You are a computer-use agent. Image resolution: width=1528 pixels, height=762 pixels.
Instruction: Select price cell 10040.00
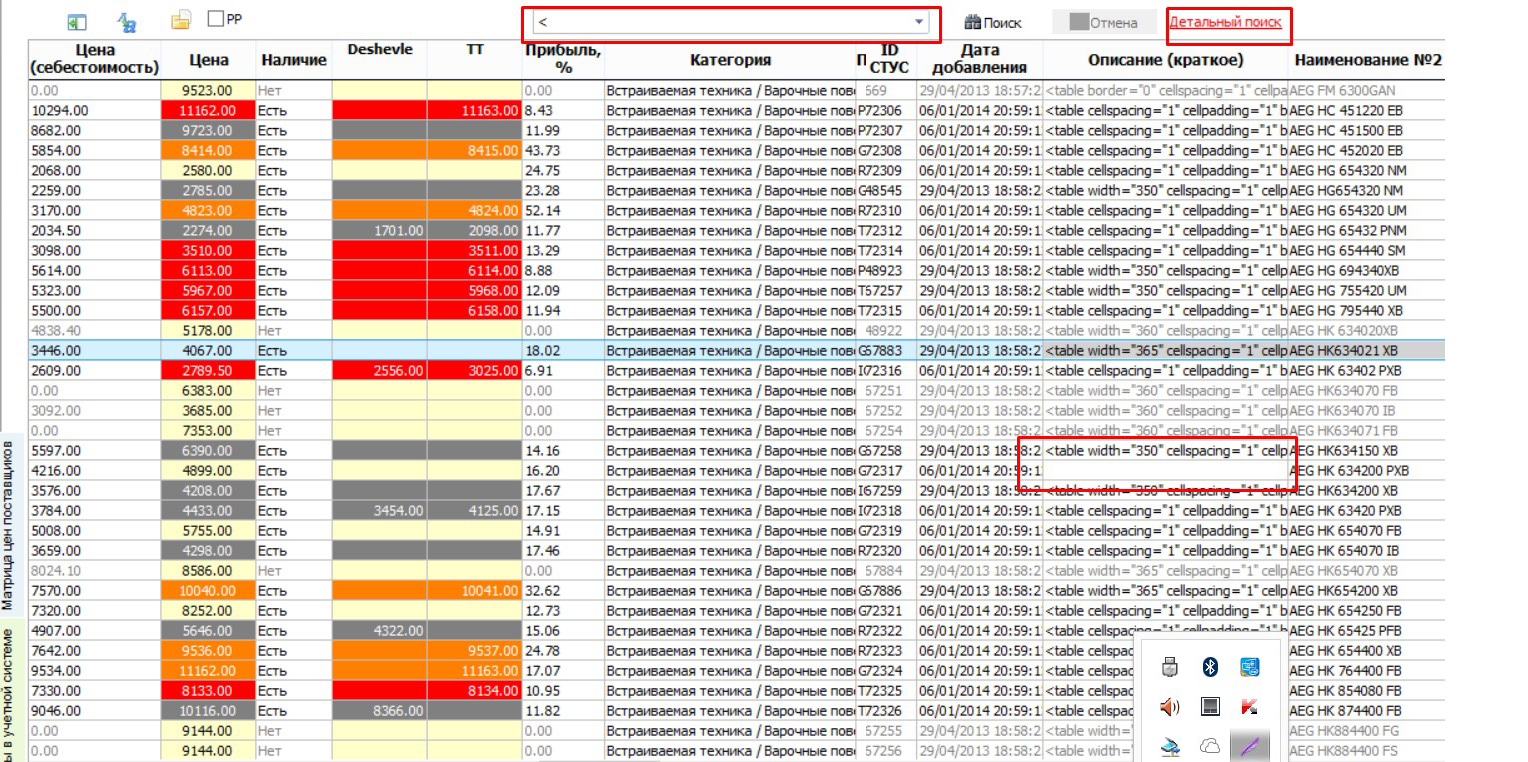(208, 591)
